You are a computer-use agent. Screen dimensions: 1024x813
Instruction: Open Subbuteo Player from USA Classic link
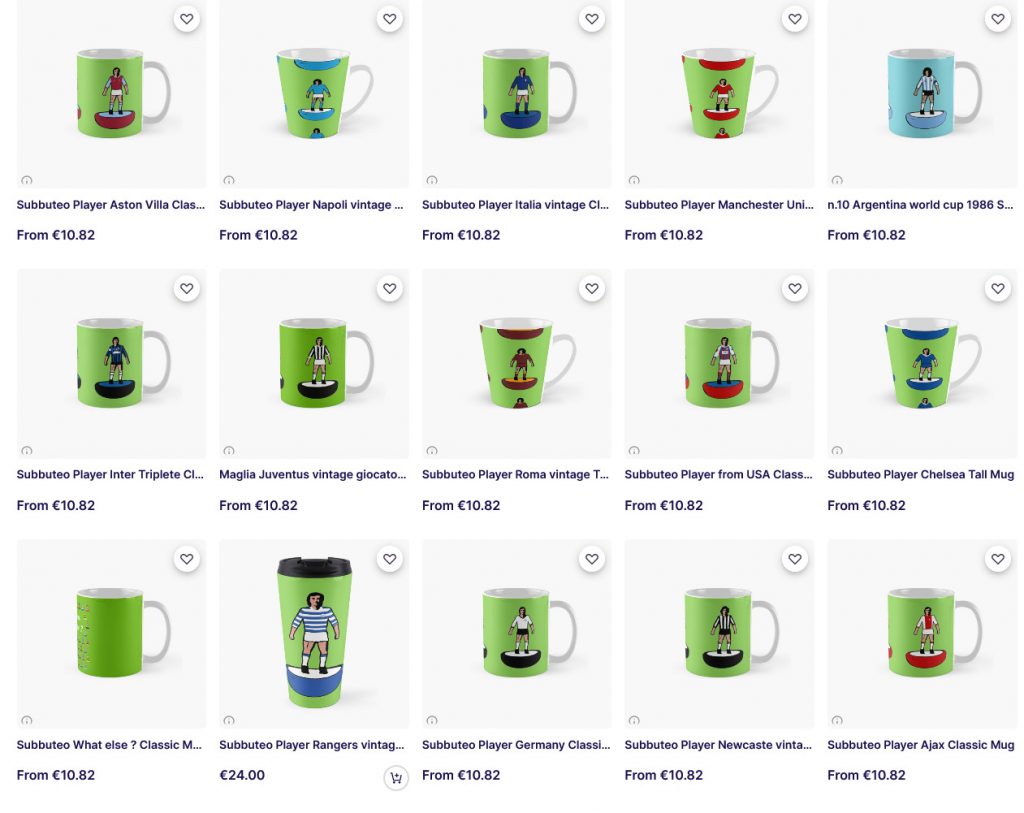(x=718, y=475)
